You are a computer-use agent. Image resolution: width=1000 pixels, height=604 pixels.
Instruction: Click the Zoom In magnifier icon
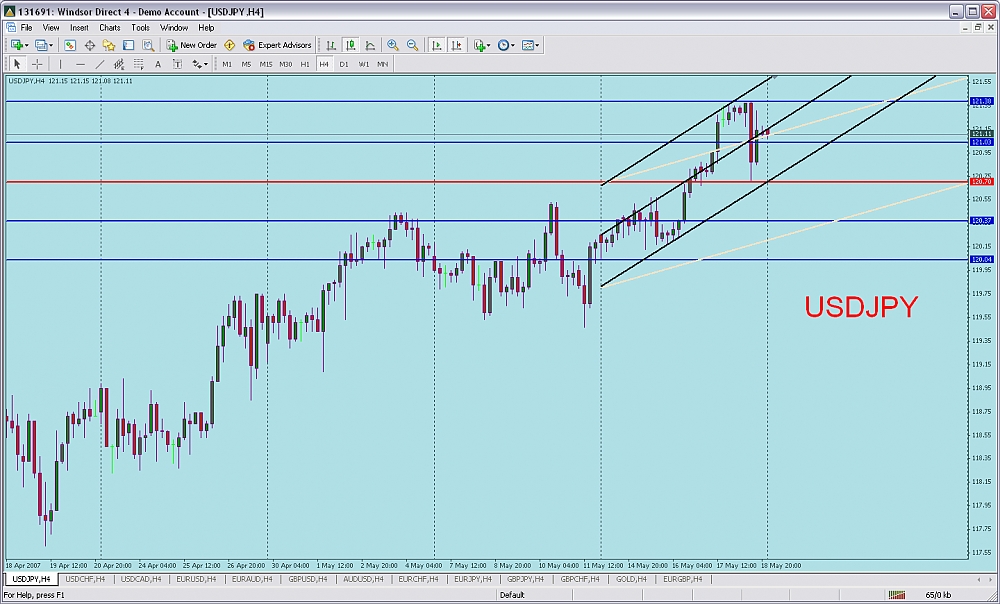(x=393, y=45)
